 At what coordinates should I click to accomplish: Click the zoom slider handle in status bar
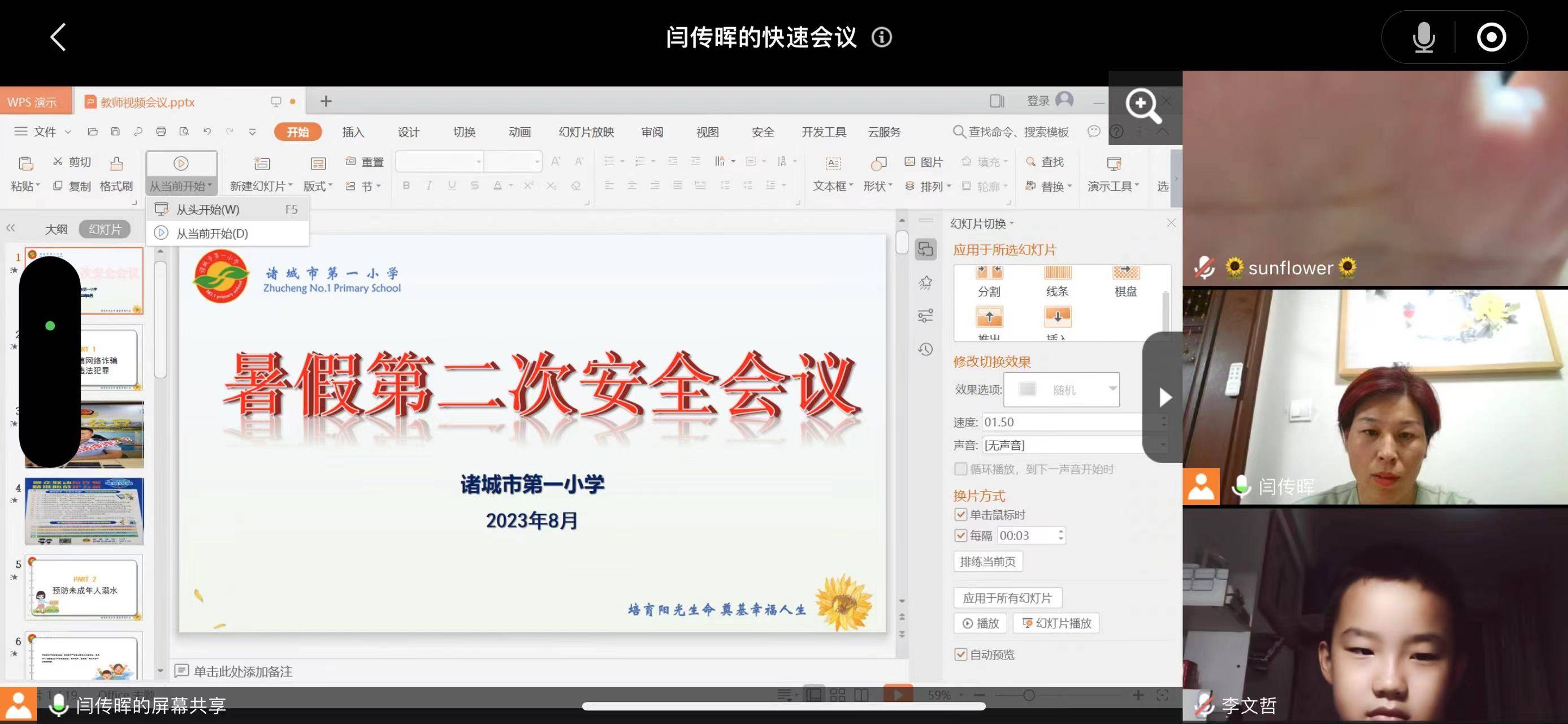[x=1029, y=695]
